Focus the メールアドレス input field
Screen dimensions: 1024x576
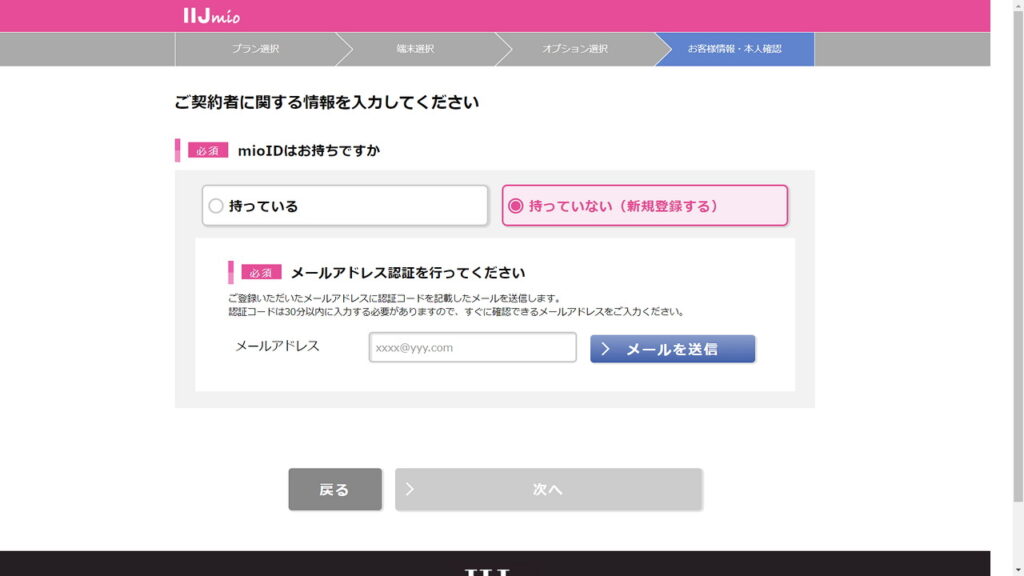coord(472,347)
